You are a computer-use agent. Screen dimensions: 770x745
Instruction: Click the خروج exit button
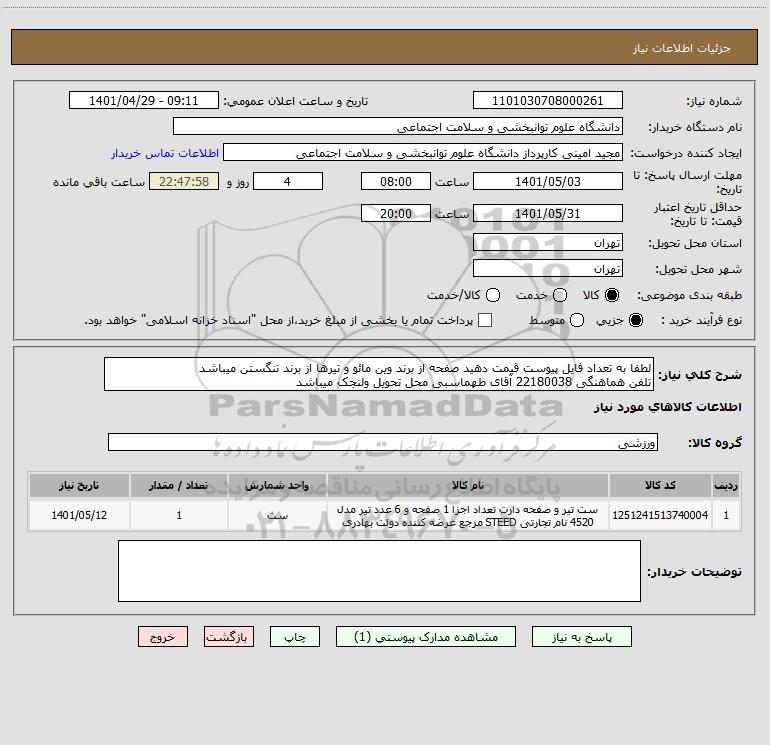[163, 637]
